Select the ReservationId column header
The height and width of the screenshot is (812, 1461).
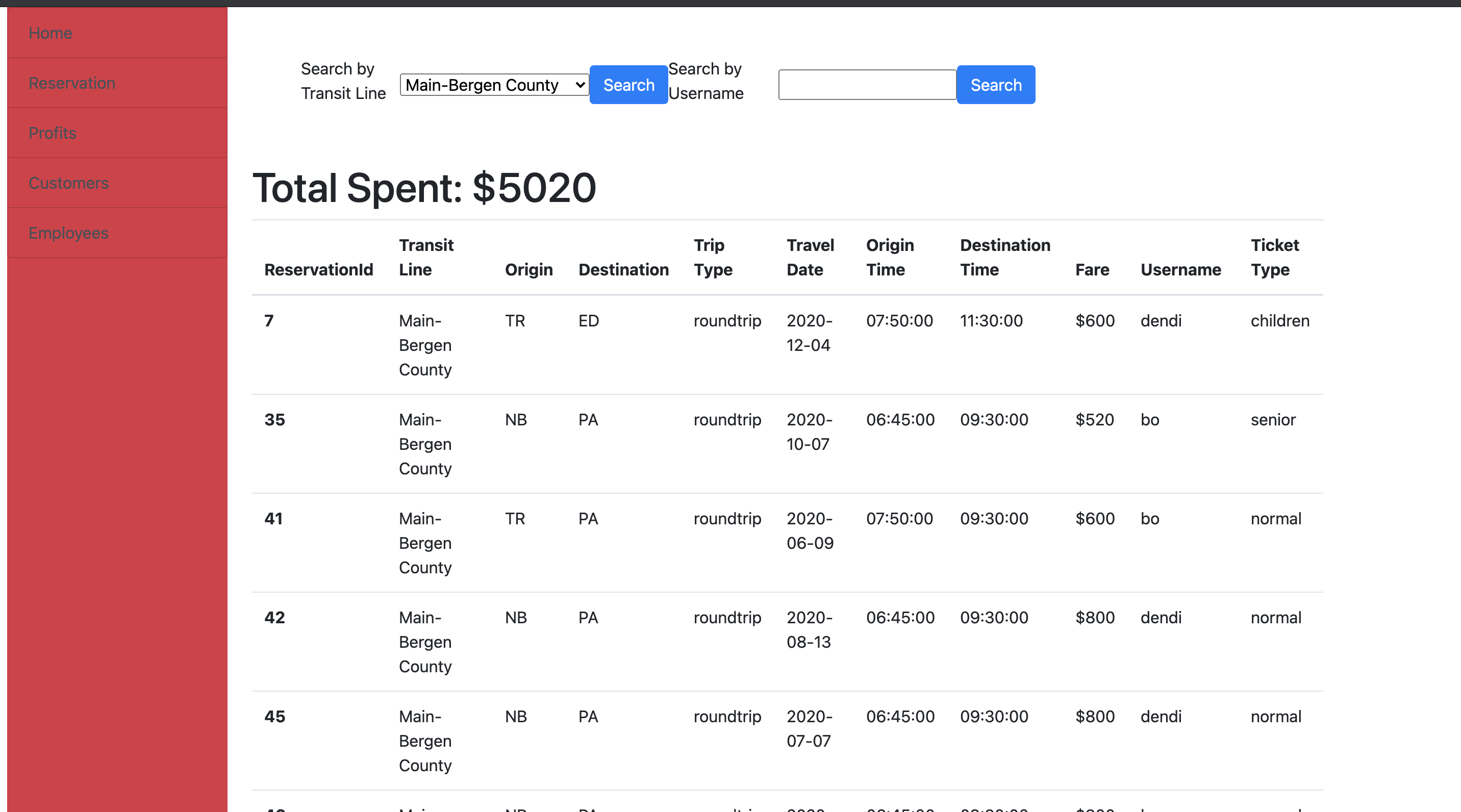(319, 269)
